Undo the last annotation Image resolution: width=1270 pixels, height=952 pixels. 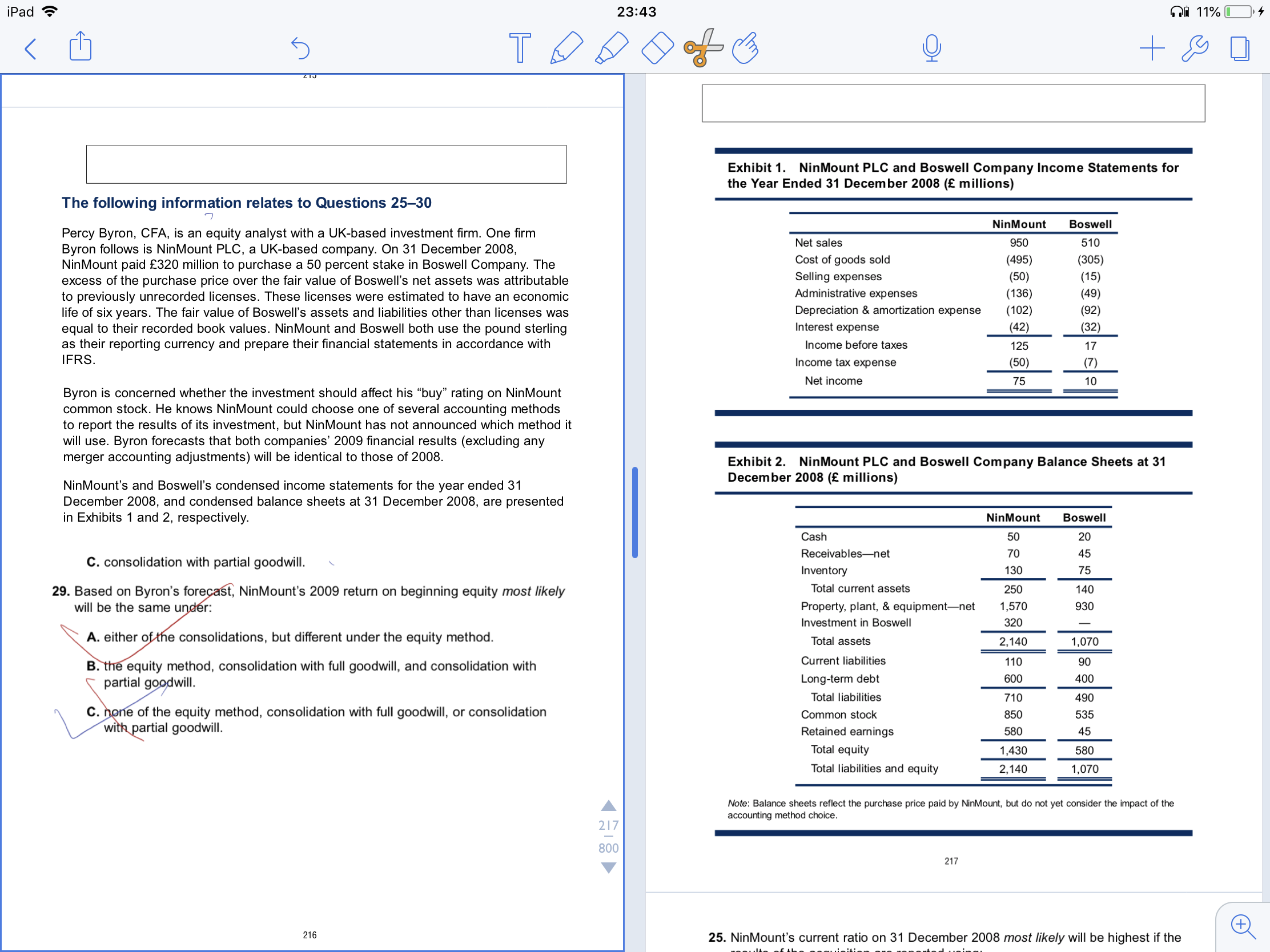click(300, 49)
